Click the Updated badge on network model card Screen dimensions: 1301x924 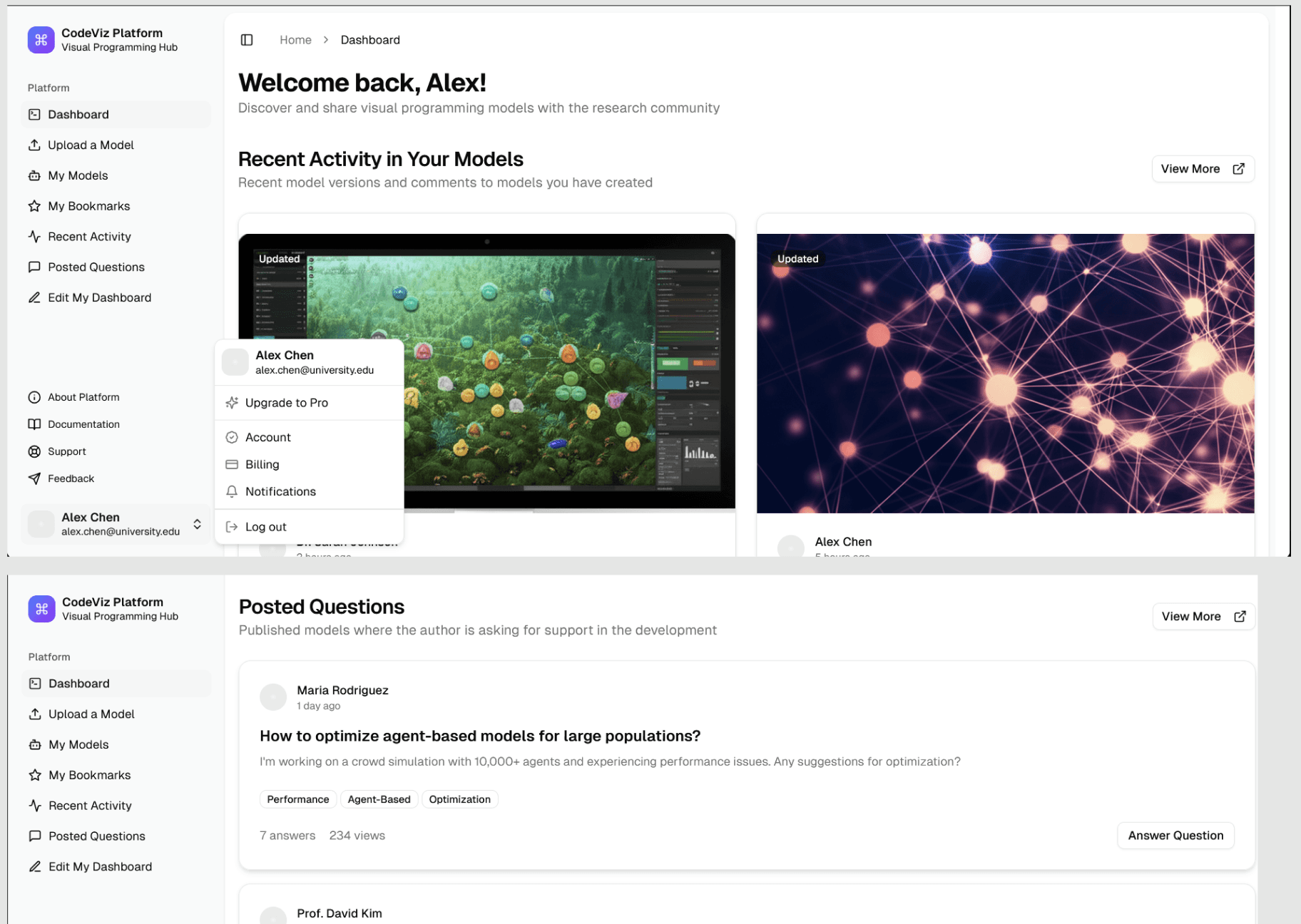[x=797, y=259]
